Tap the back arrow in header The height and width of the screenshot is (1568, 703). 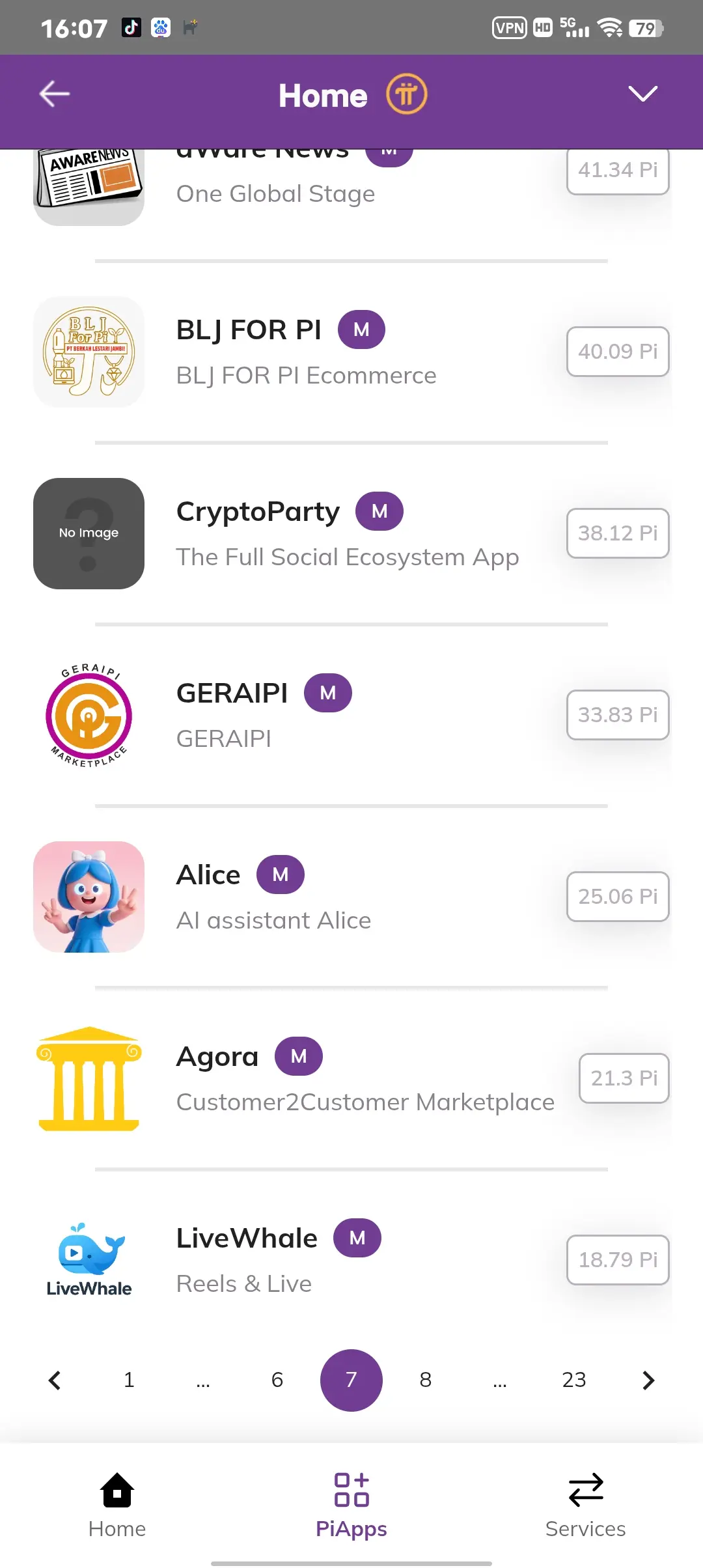55,94
